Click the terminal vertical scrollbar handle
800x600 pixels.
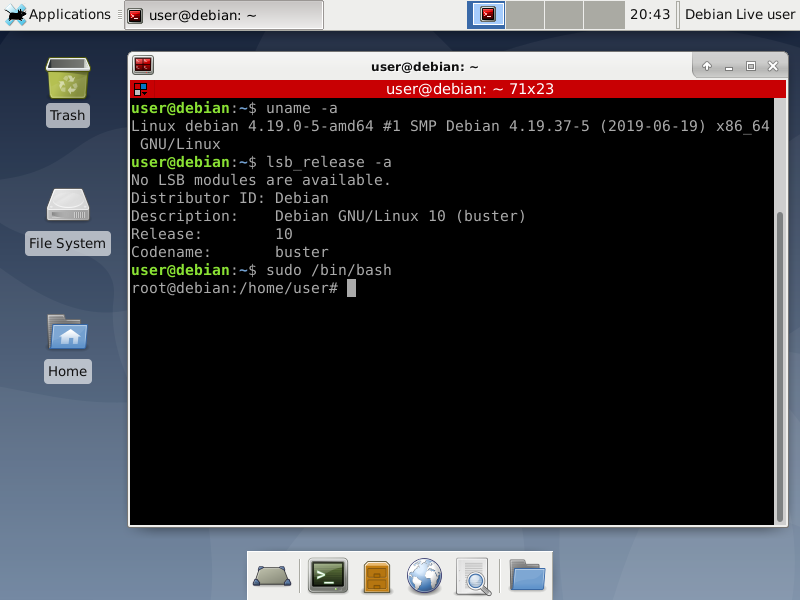[x=780, y=366]
